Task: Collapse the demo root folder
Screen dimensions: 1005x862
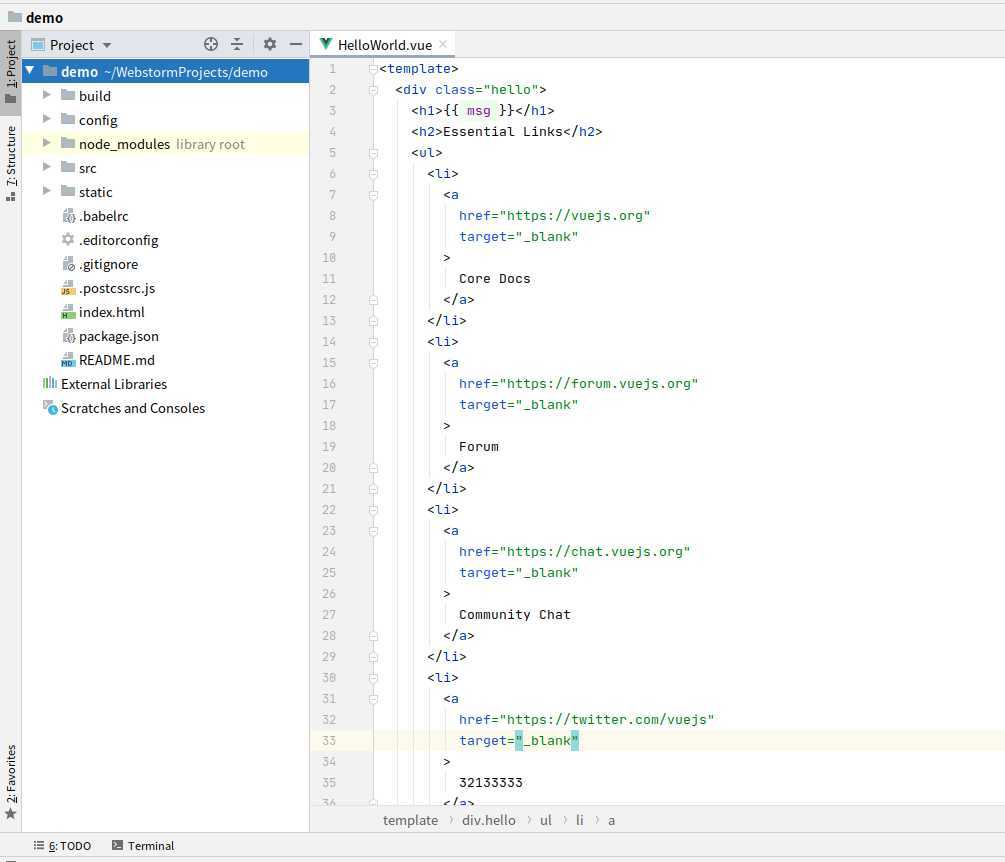Action: [29, 70]
